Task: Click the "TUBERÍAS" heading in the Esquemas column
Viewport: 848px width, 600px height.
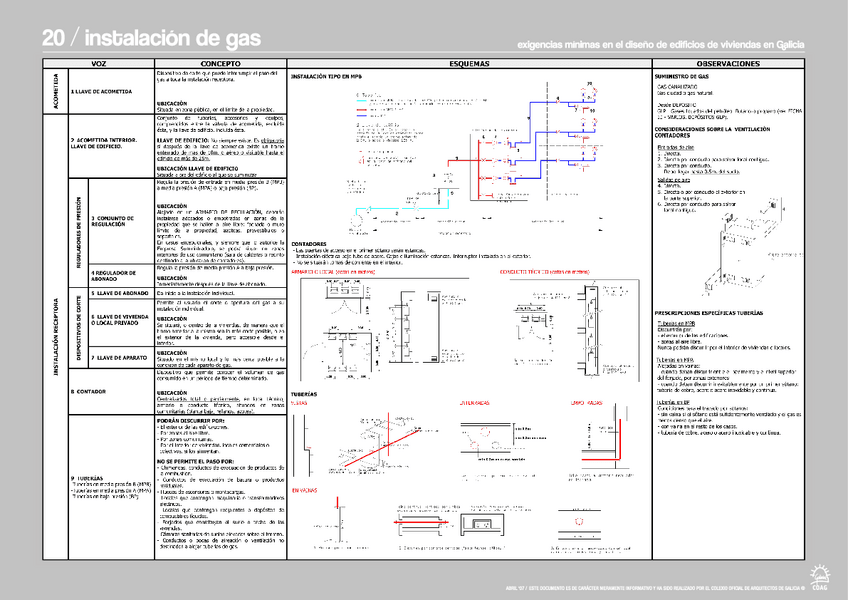Action: tap(304, 394)
